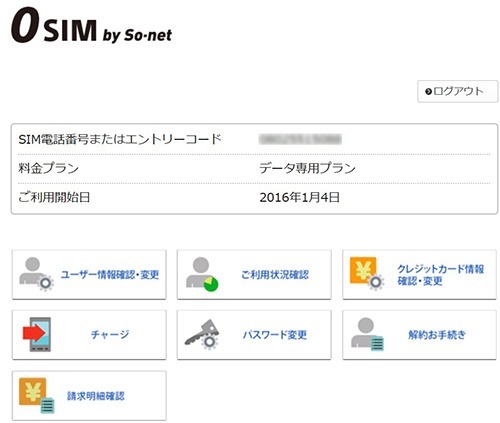Click the user with gear icon
Image resolution: width=500 pixels, height=423 pixels.
click(x=36, y=274)
